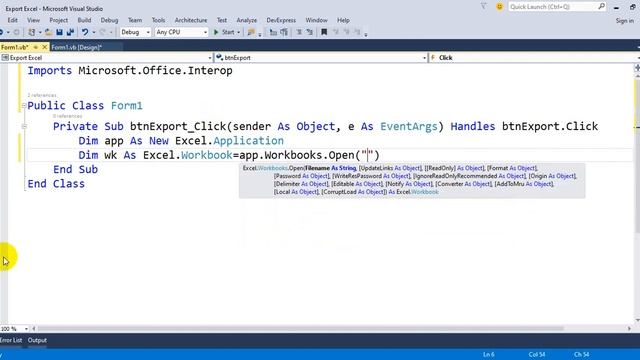Click the increase indent toolbar icon

point(284,32)
